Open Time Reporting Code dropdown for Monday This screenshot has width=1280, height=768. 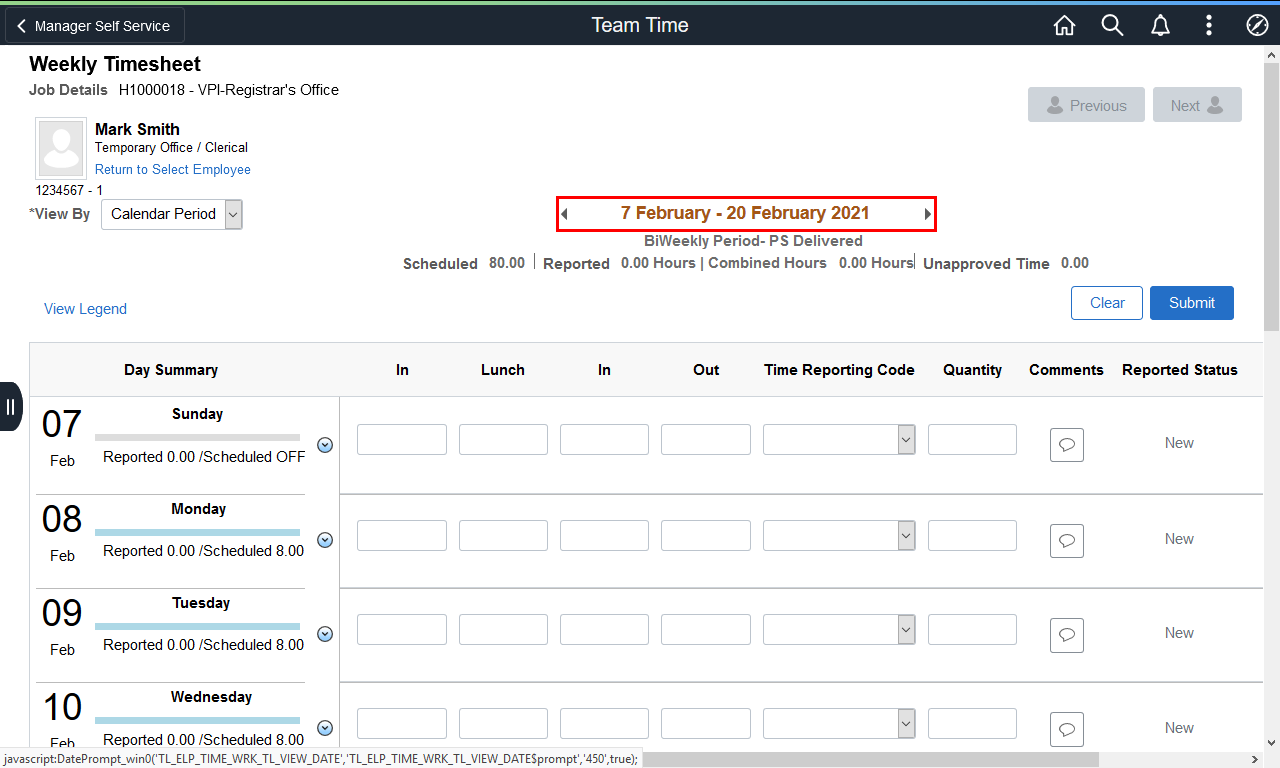[x=838, y=535]
